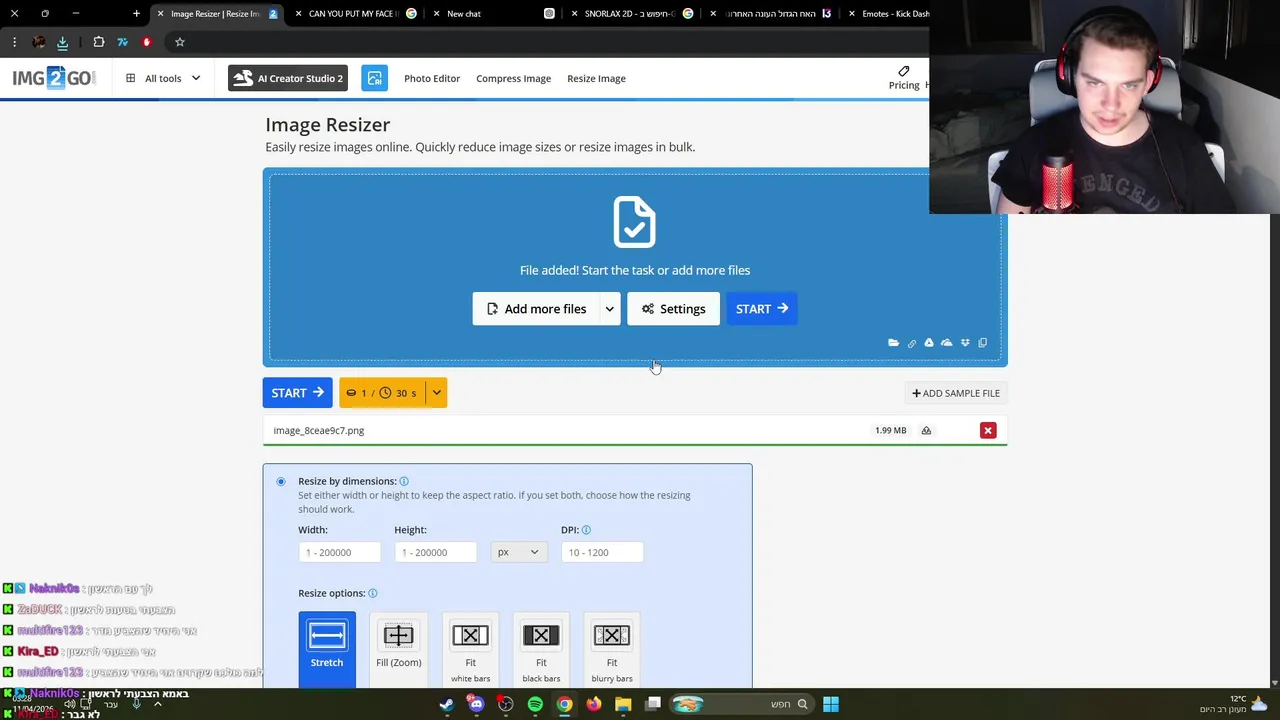
Task: Open the orange 1 / 30 s task info
Action: (x=382, y=393)
